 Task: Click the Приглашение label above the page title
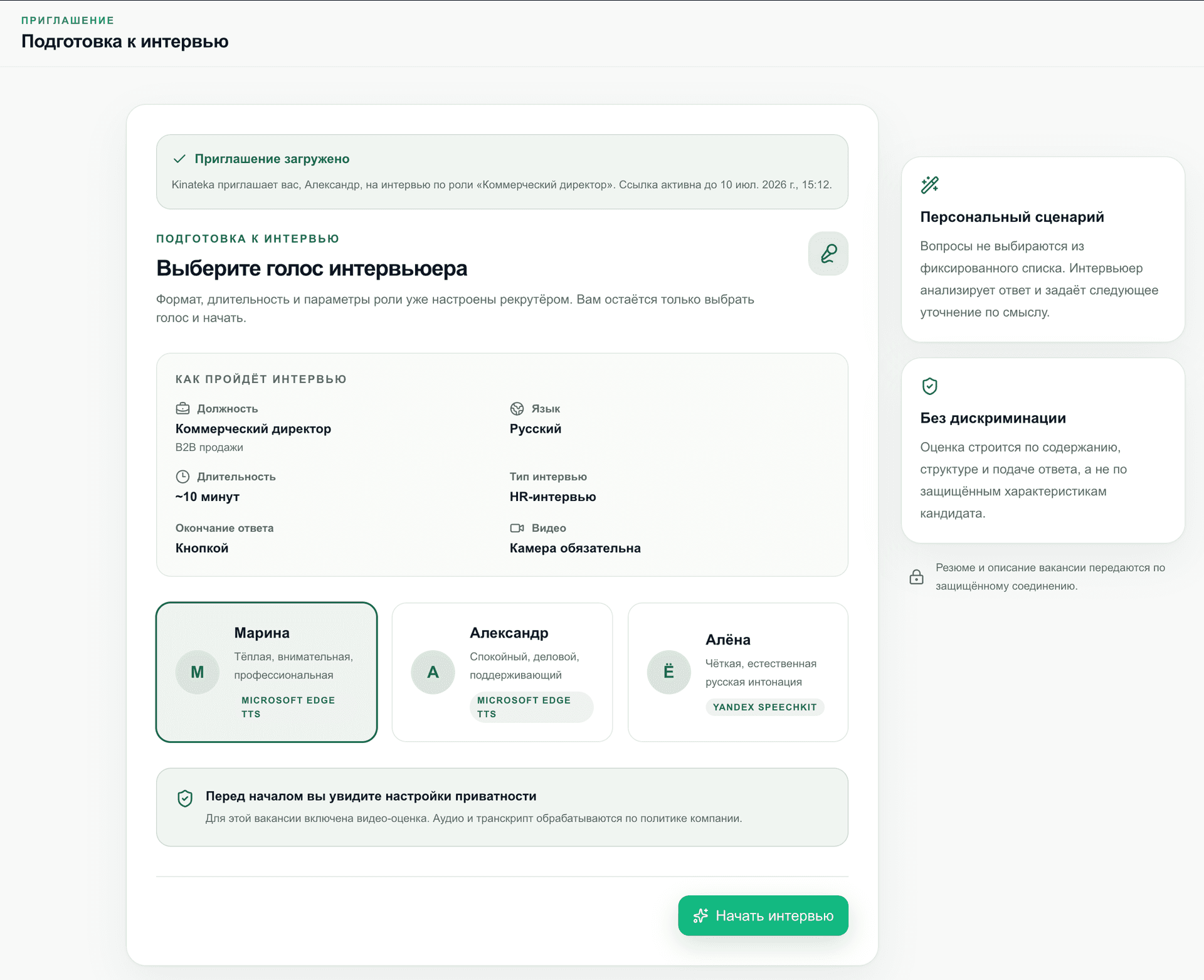click(x=68, y=21)
